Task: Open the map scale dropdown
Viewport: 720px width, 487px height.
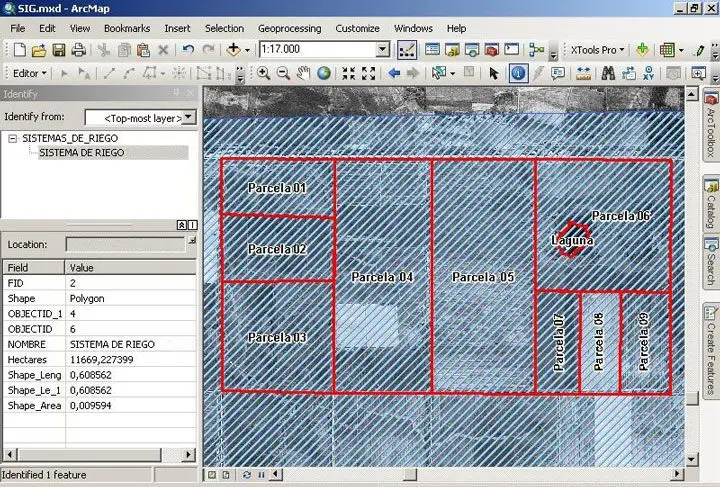Action: coord(382,49)
